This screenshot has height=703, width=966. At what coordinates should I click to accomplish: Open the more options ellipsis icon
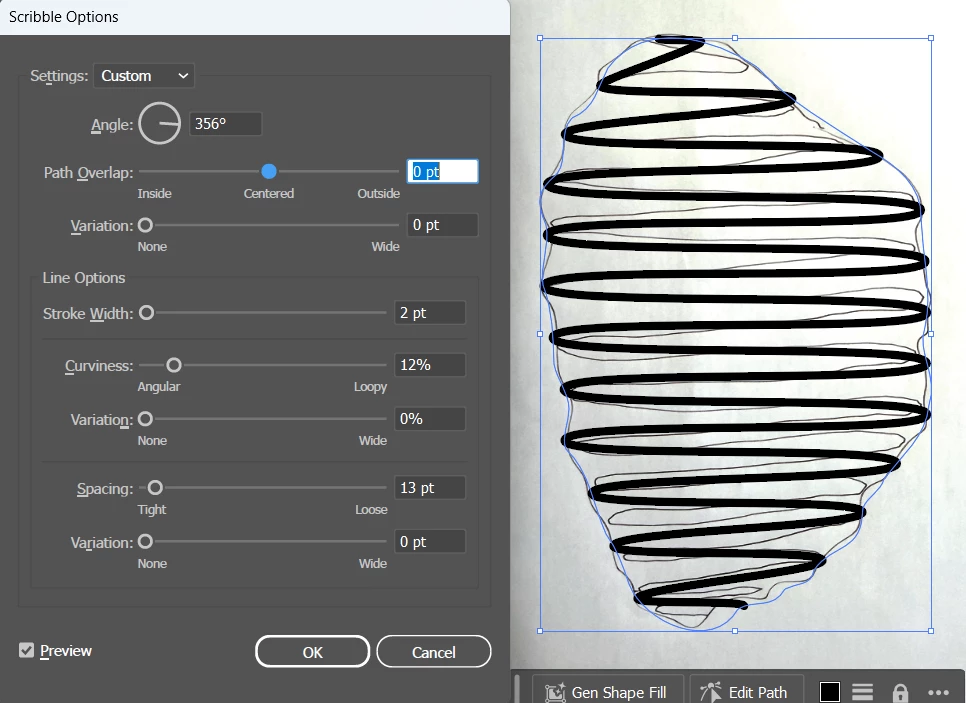(938, 693)
